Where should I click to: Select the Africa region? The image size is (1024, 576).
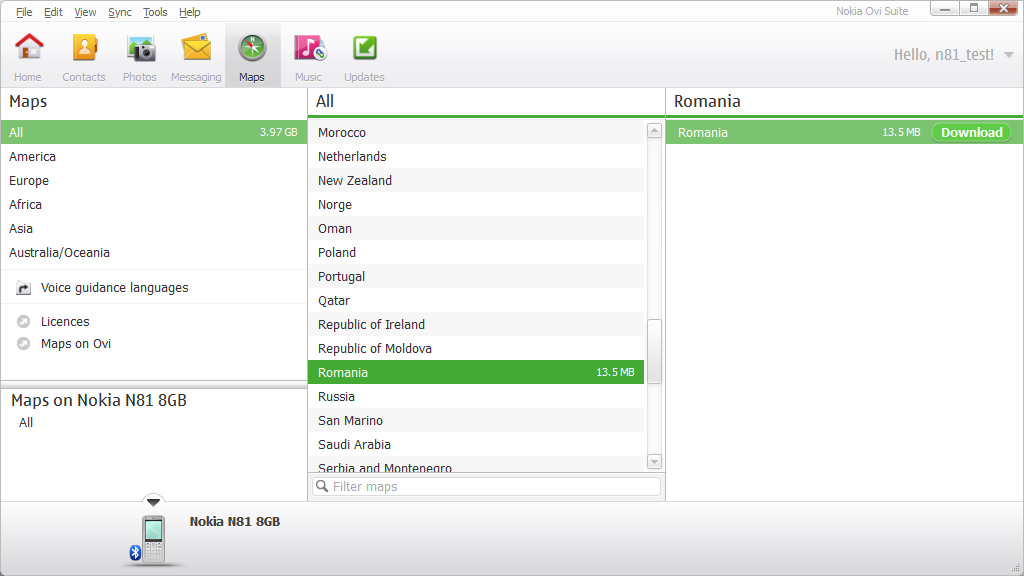(x=154, y=205)
